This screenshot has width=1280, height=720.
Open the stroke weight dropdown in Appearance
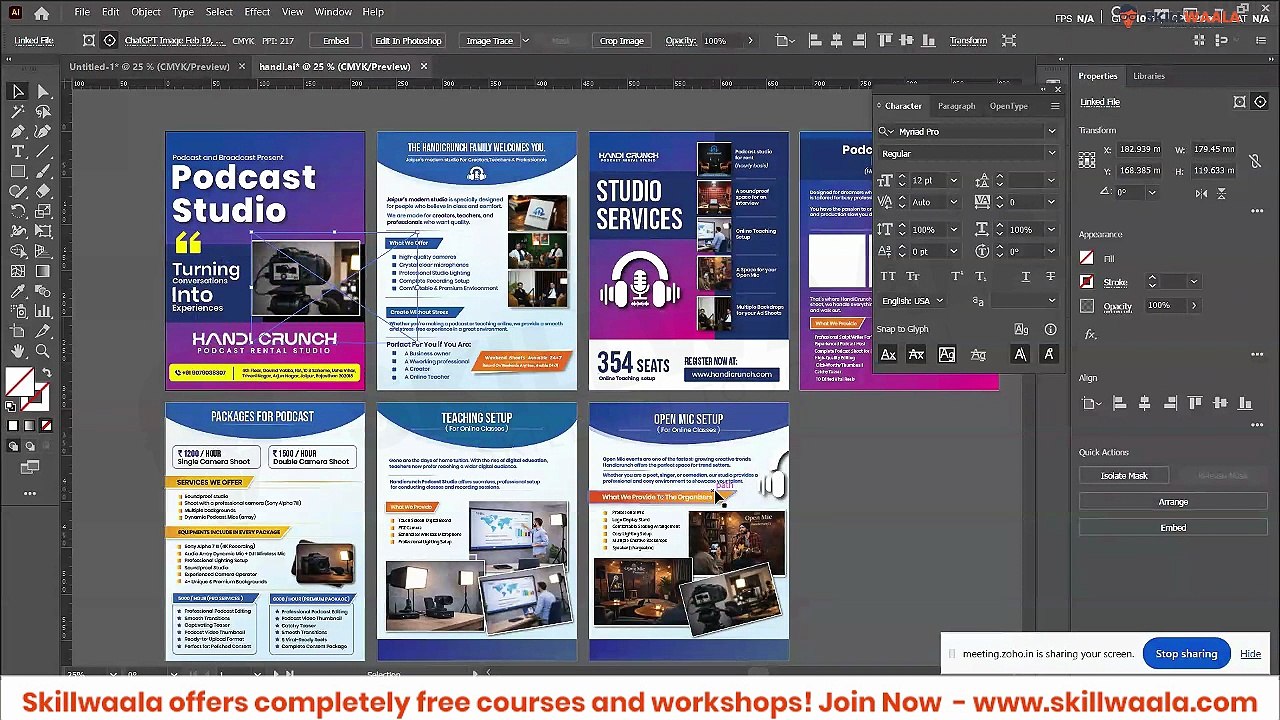(1193, 282)
